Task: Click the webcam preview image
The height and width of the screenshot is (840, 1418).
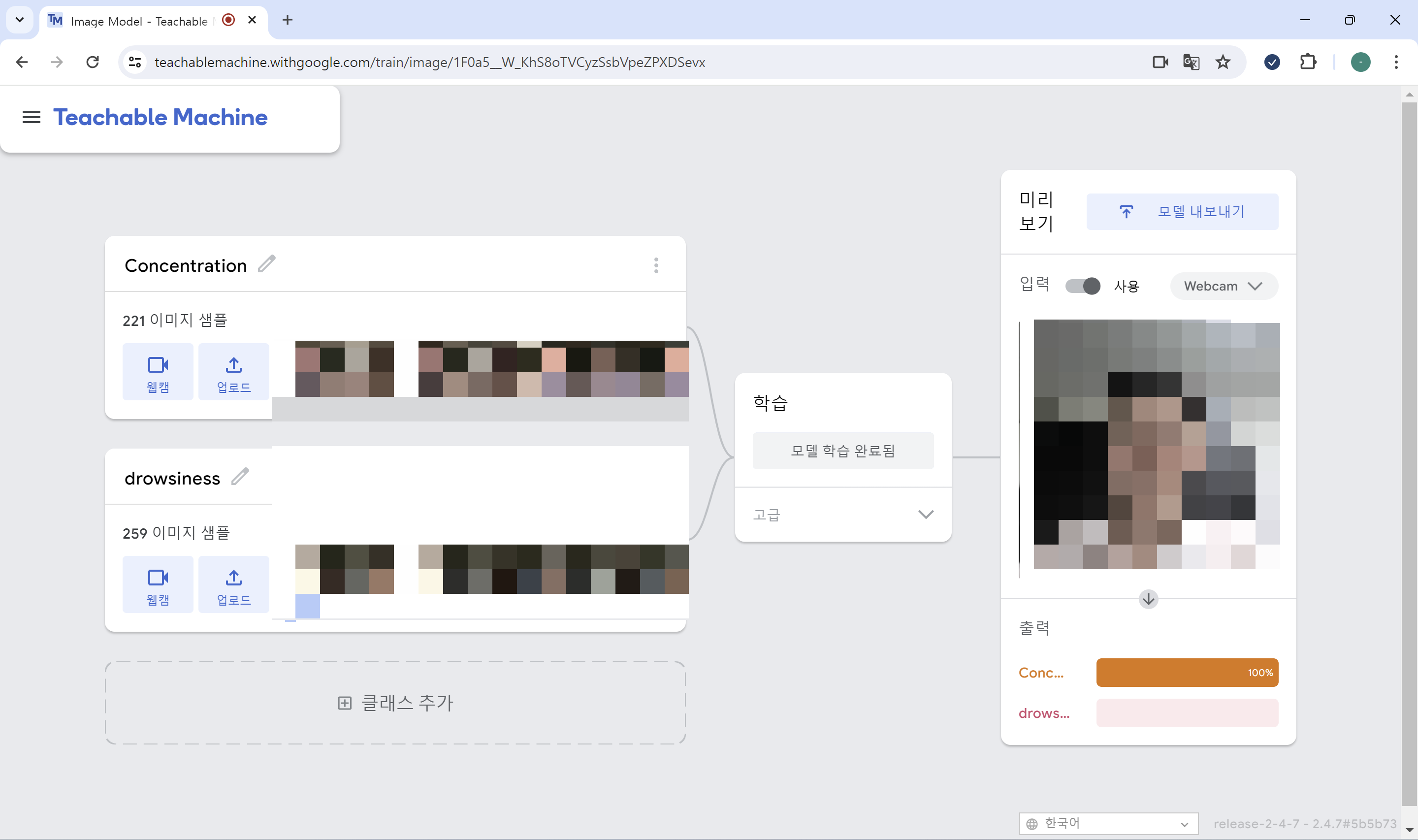Action: pyautogui.click(x=1156, y=444)
